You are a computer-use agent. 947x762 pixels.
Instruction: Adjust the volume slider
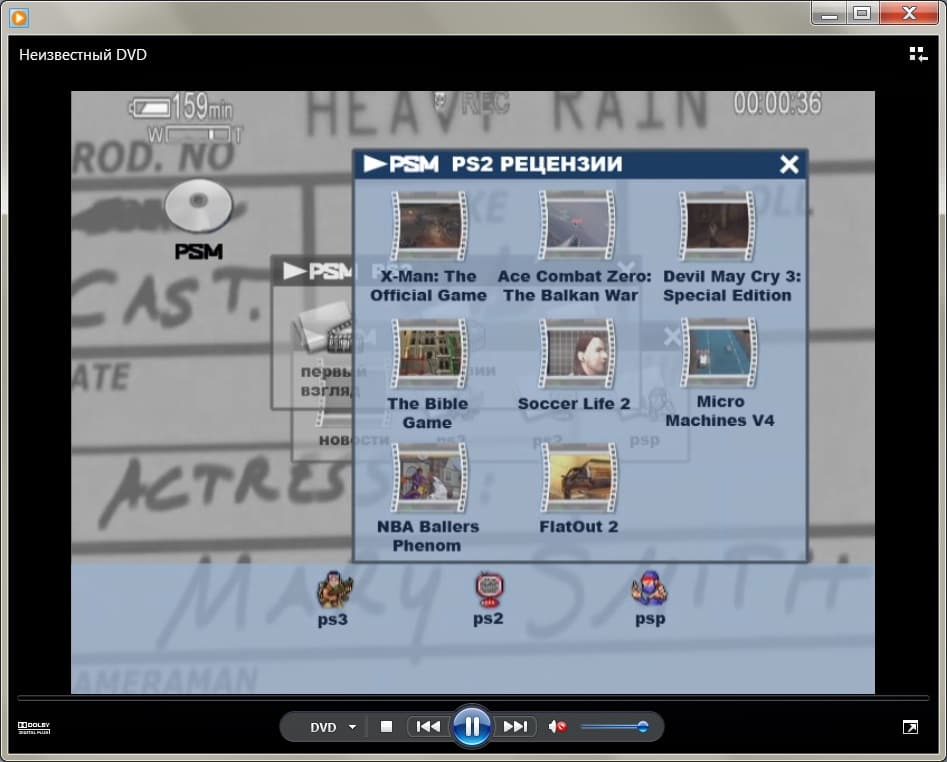(x=614, y=726)
